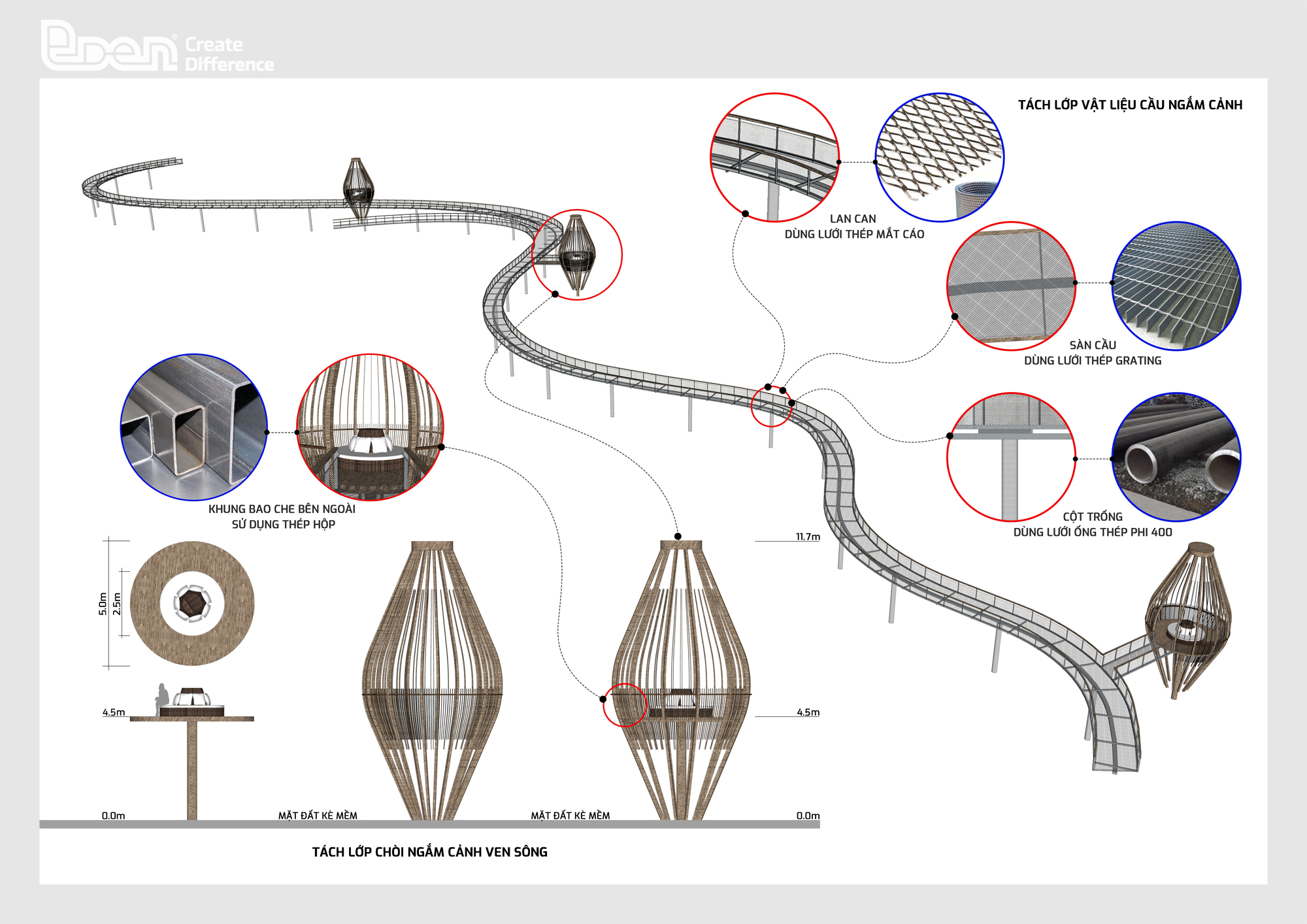Click the small red circle on the elevation drawing

point(625,705)
